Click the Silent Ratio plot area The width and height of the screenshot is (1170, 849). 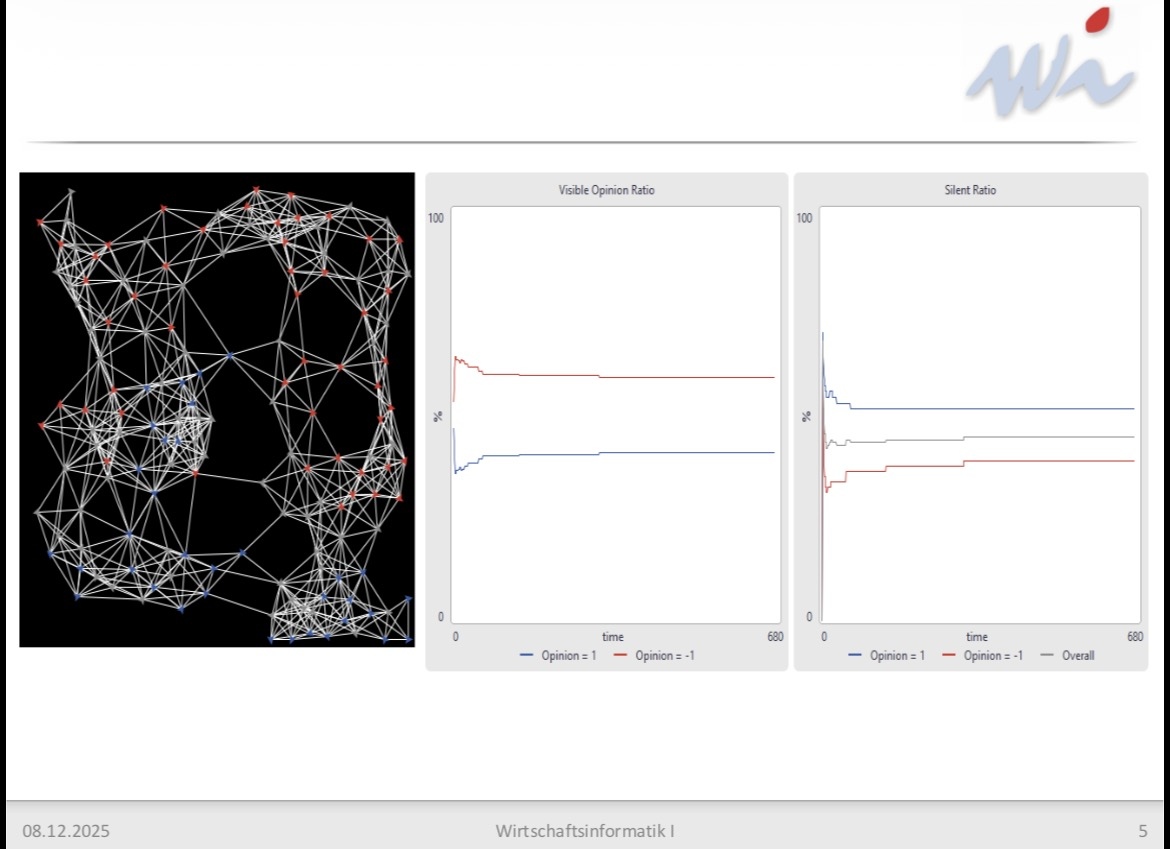(x=980, y=415)
